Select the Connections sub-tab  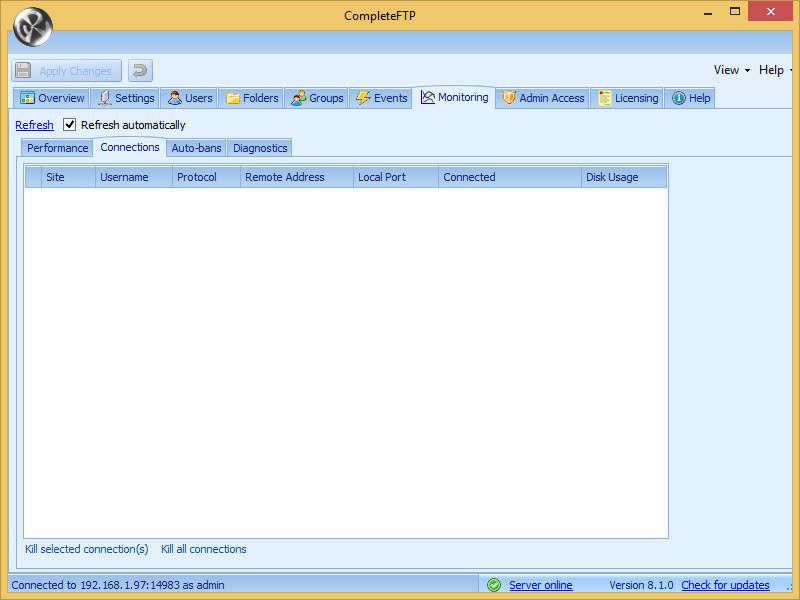coord(130,147)
